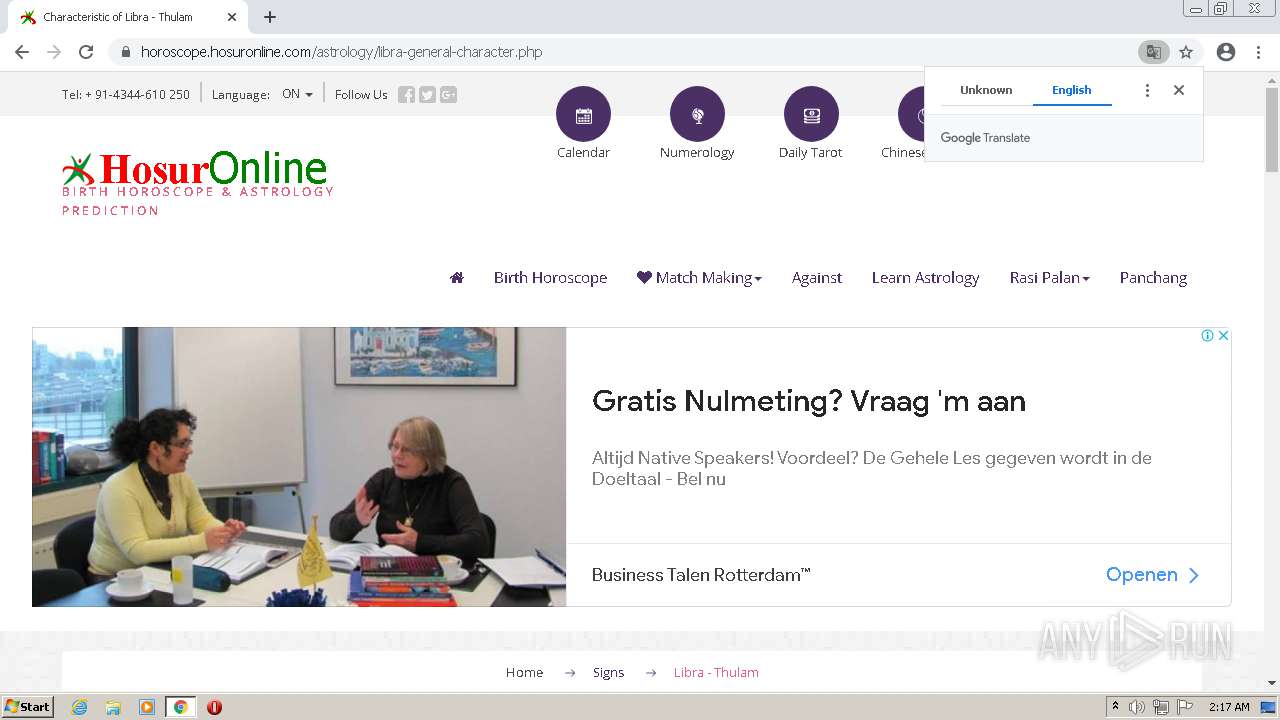Close the advertisement with the X
This screenshot has width=1280, height=720.
point(1223,336)
